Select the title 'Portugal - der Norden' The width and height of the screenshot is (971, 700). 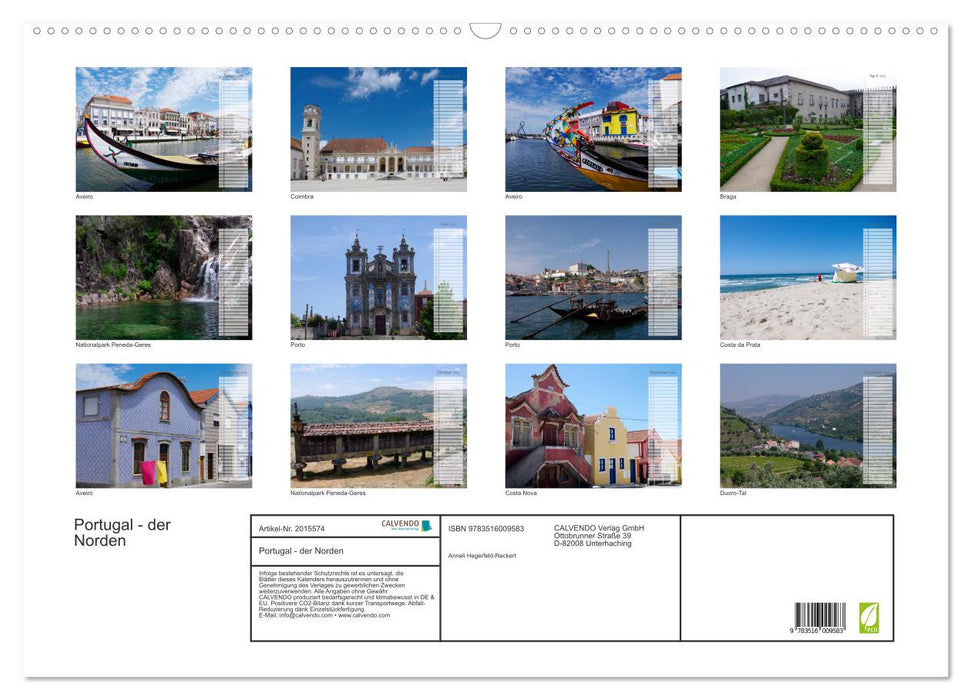121,532
